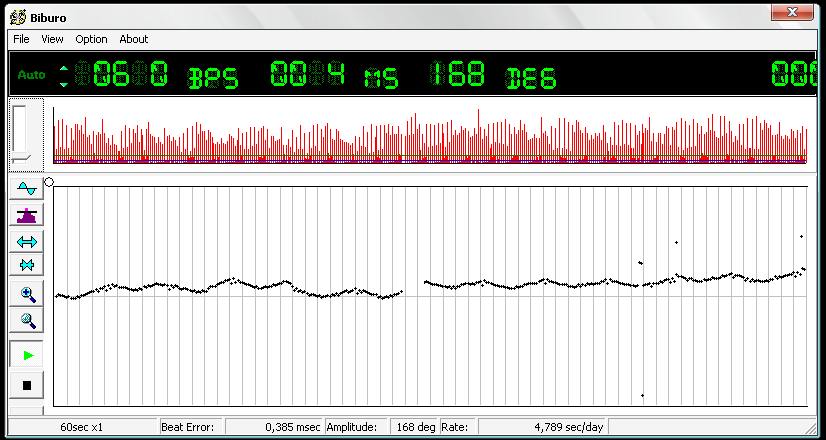Stop measurement with black square button

coord(27,385)
